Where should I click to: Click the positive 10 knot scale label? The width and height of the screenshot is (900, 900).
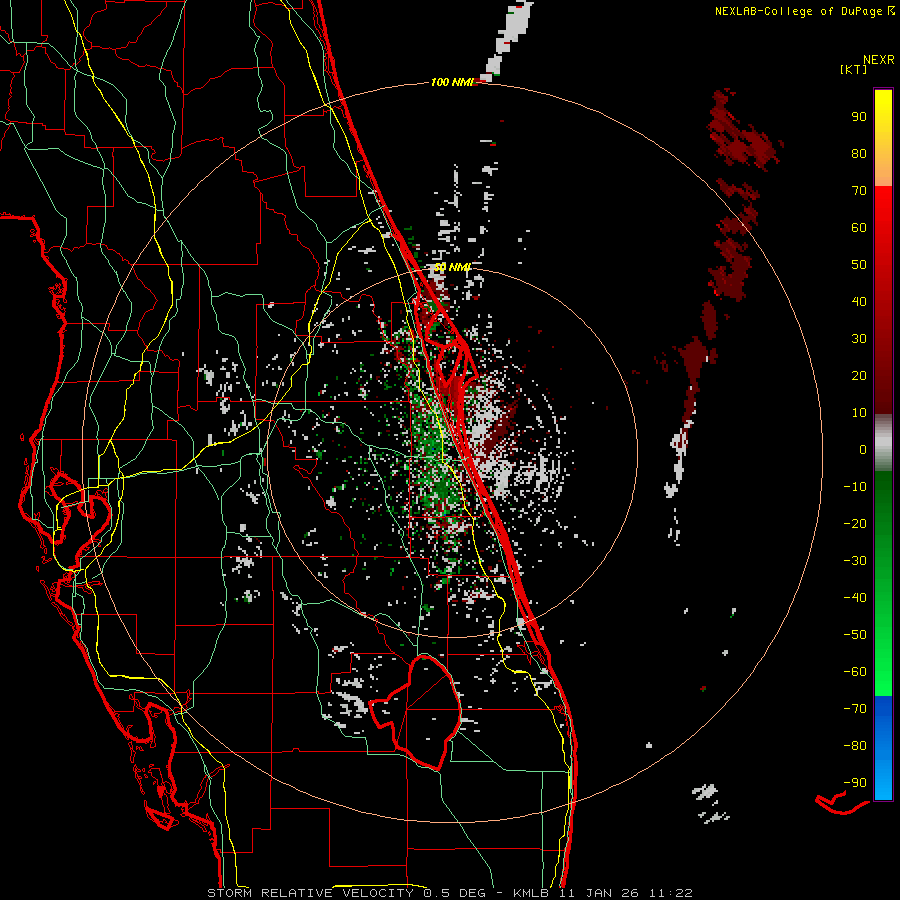click(859, 413)
